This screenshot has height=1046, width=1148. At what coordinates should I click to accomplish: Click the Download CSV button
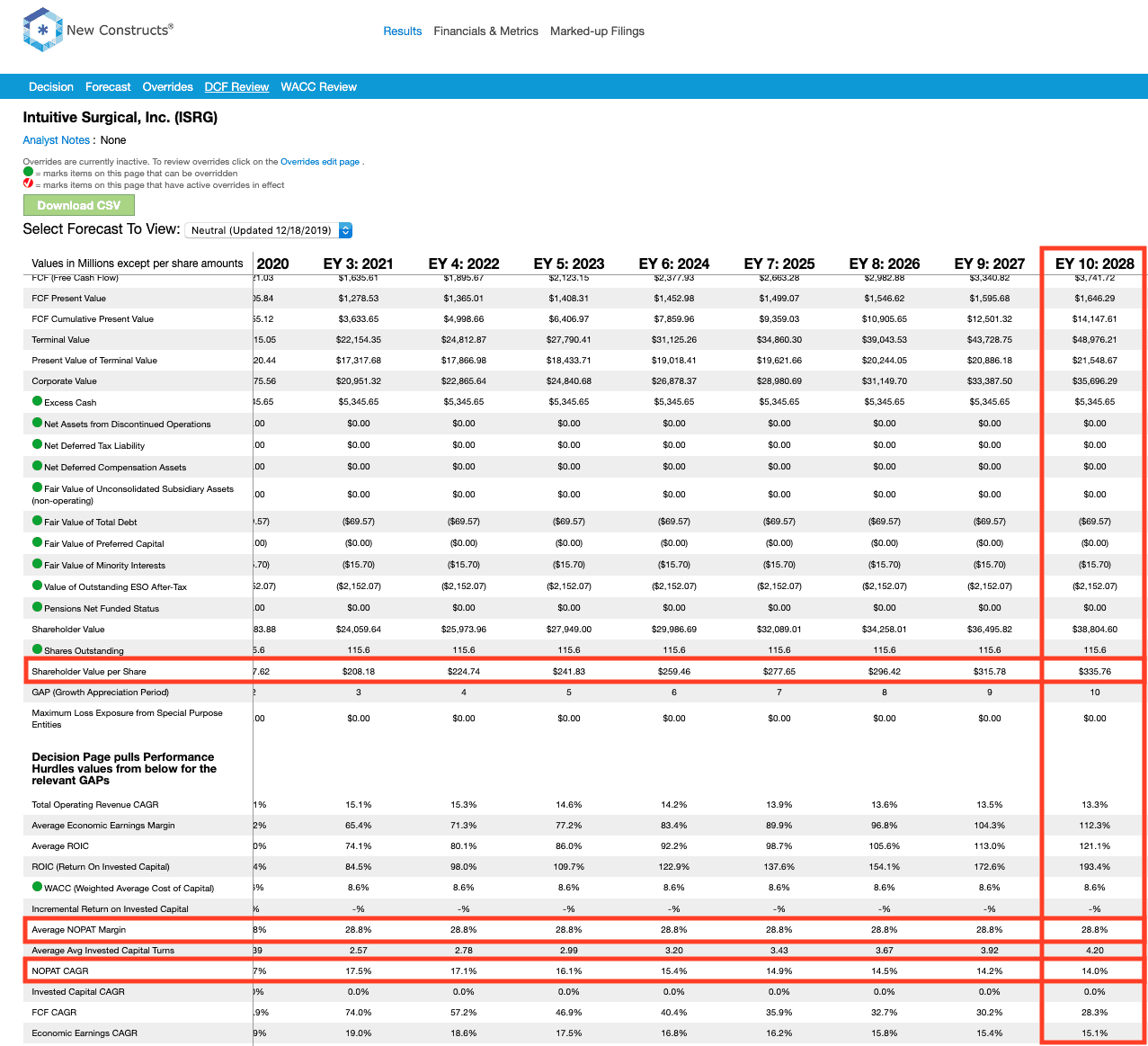pos(79,205)
